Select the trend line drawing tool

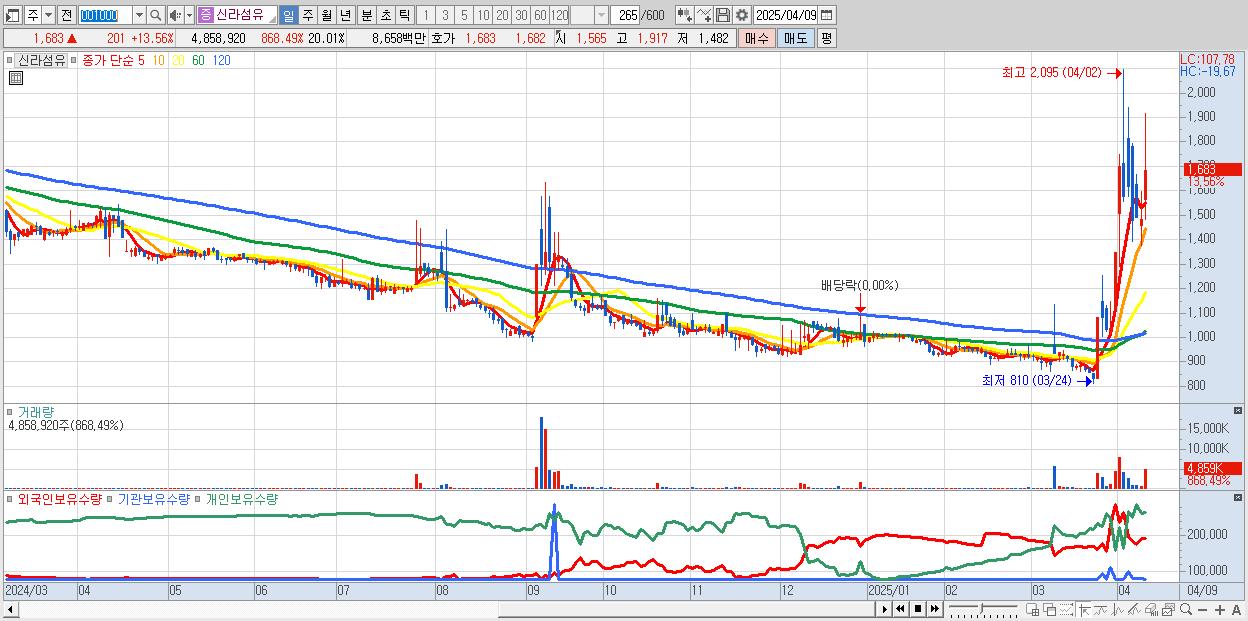click(x=1101, y=609)
